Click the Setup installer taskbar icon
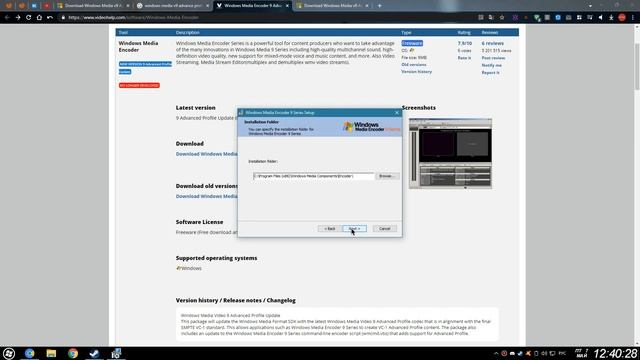Viewport: 640px width, 360px height. click(x=116, y=353)
